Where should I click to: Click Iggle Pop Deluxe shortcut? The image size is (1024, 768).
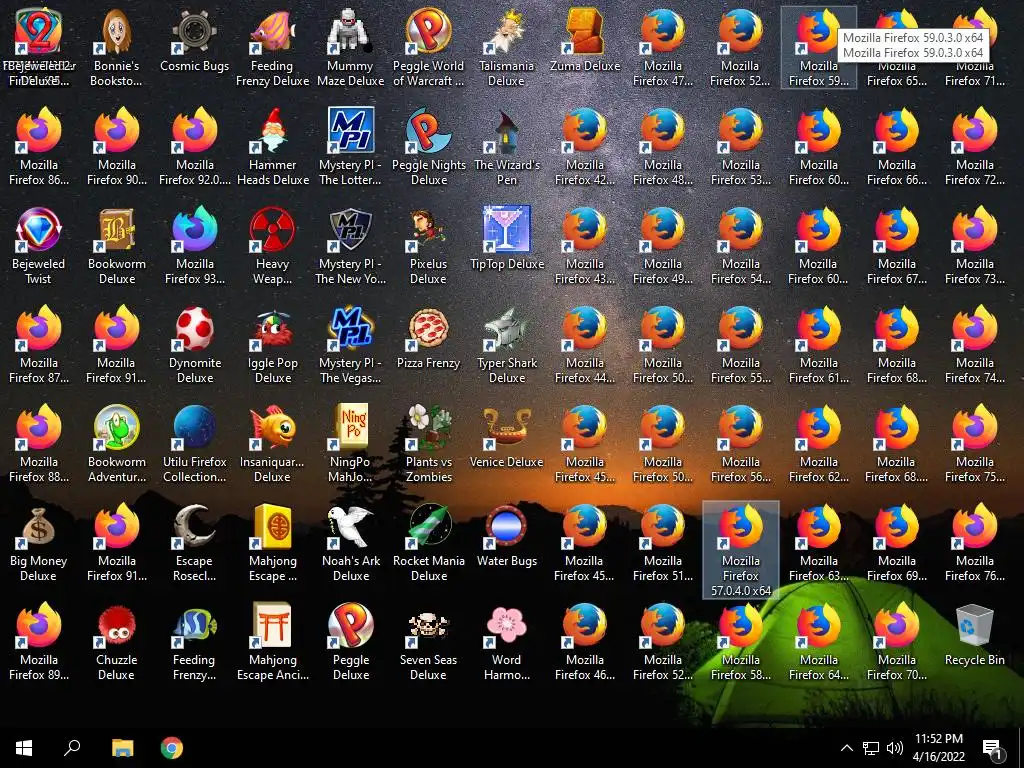(272, 344)
